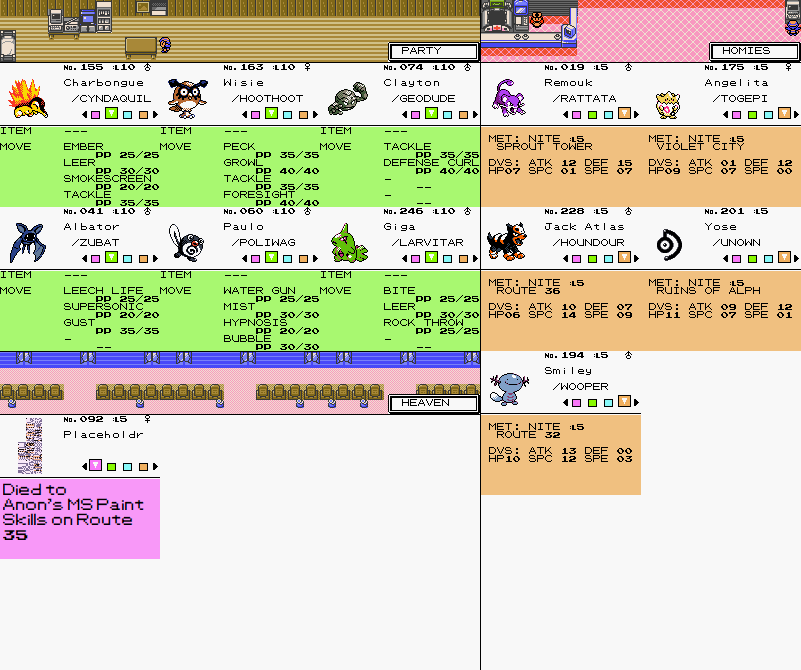Click Giga's selected green page square

coord(431,257)
